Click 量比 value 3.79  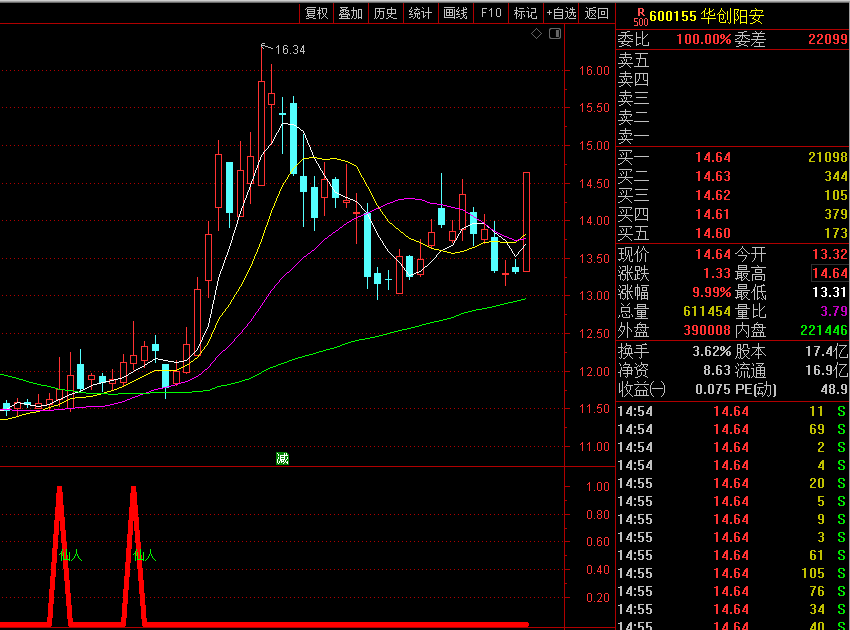(x=834, y=311)
